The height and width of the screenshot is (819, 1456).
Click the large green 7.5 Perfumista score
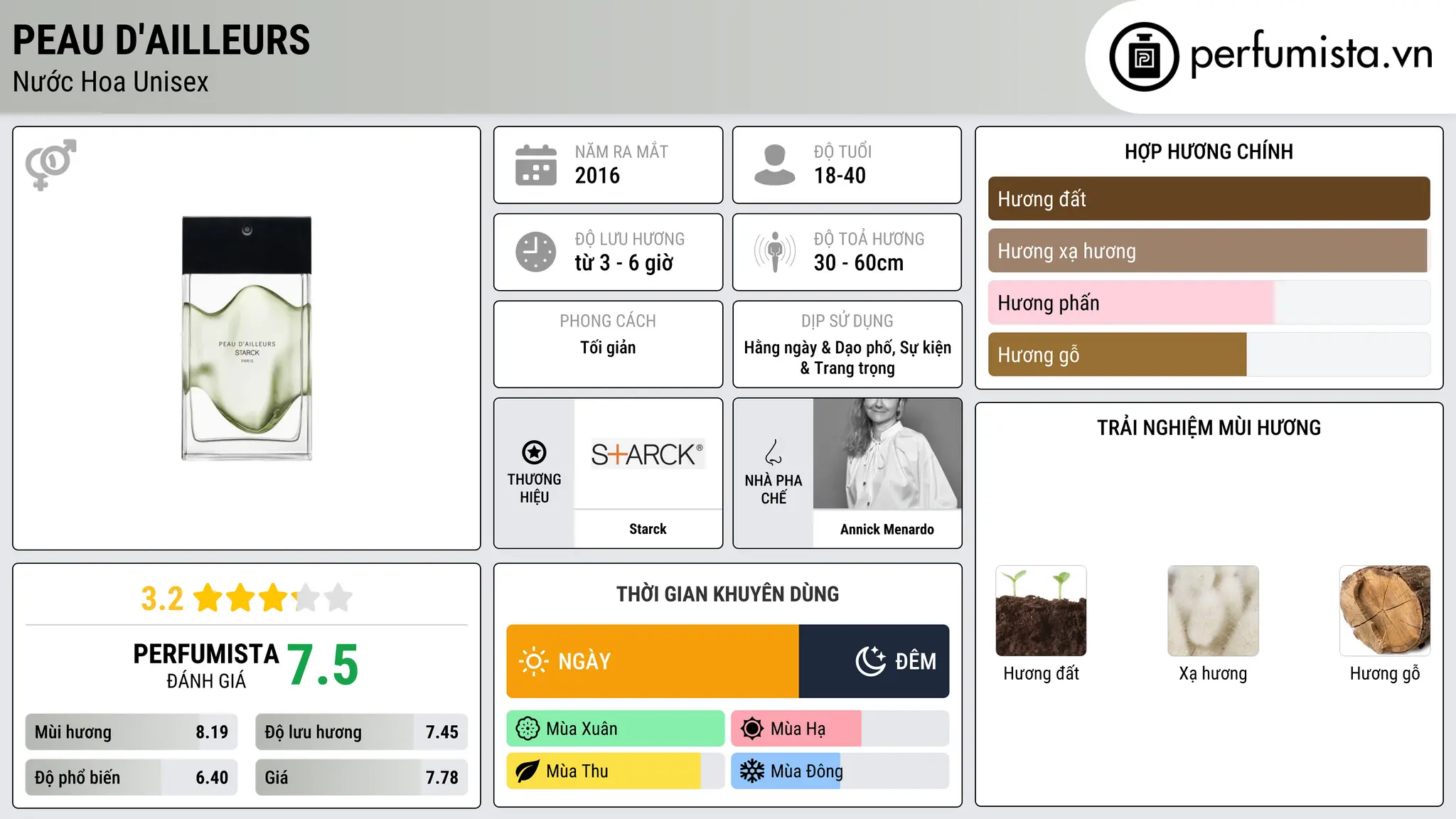tap(323, 665)
